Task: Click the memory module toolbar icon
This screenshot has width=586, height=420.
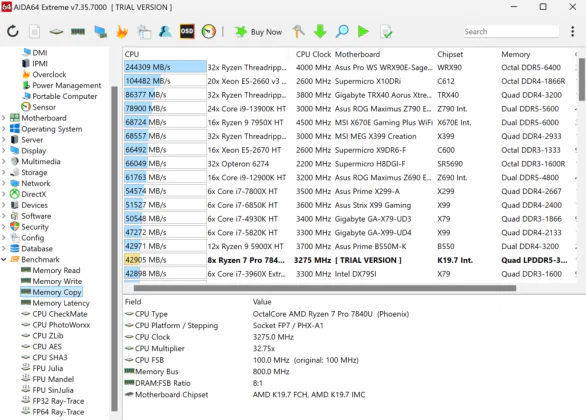Action: (78, 32)
